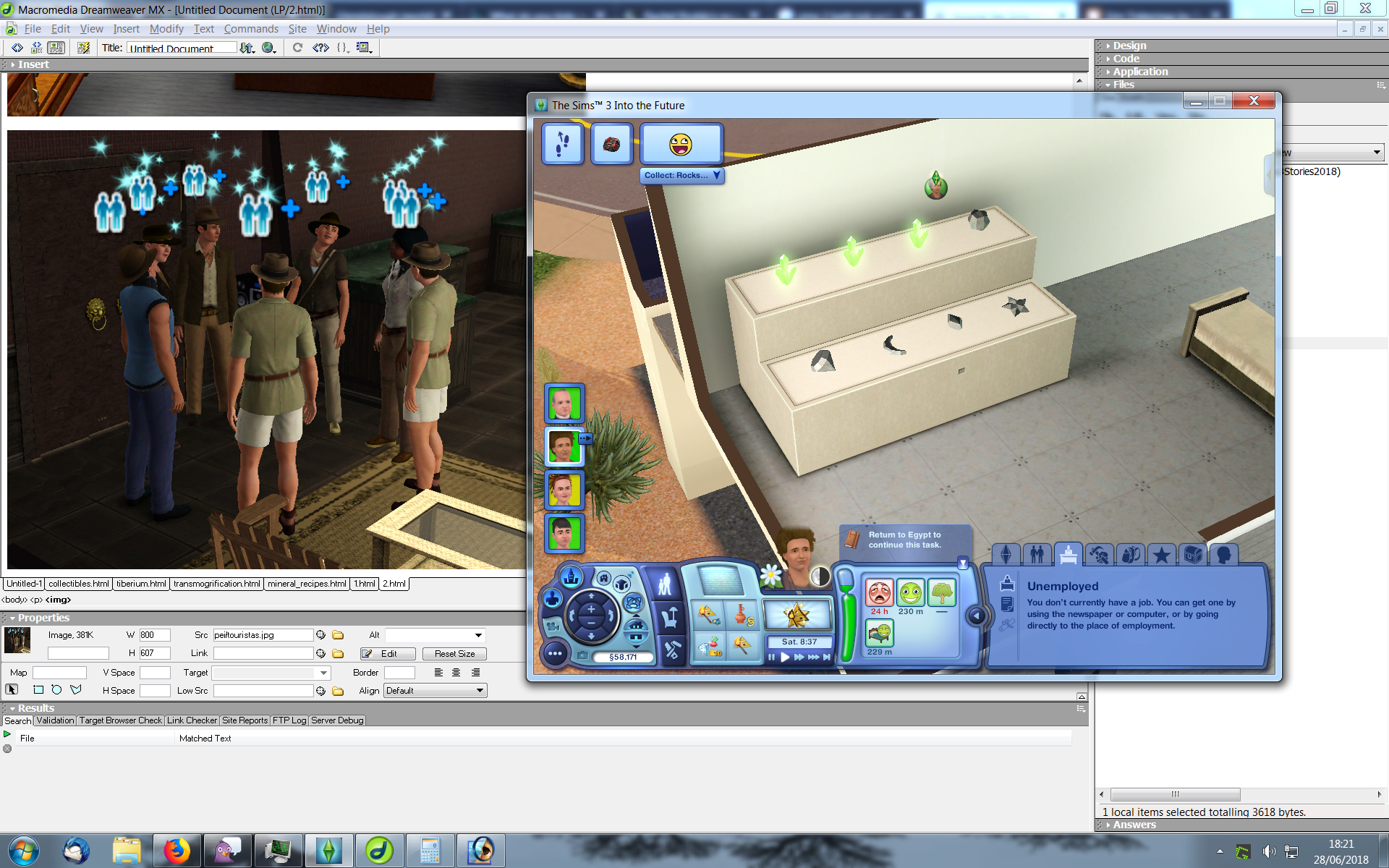Image resolution: width=1389 pixels, height=868 pixels.
Task: Select the bottom dark-haired Sim portrait
Action: click(564, 533)
